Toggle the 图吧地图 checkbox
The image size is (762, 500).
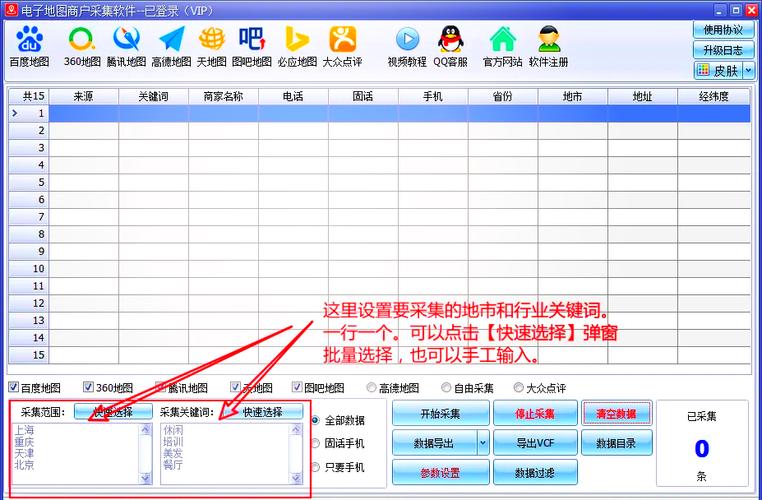pyautogui.click(x=298, y=388)
